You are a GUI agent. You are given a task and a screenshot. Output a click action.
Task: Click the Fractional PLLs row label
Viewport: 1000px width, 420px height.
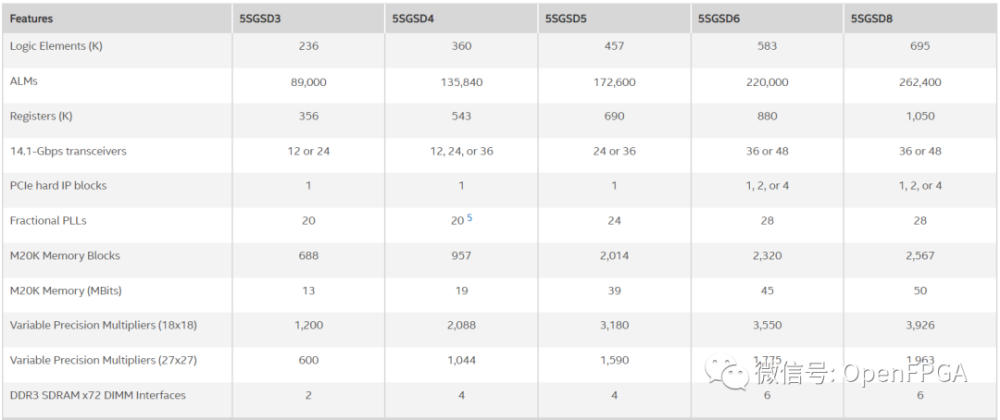pyautogui.click(x=48, y=221)
